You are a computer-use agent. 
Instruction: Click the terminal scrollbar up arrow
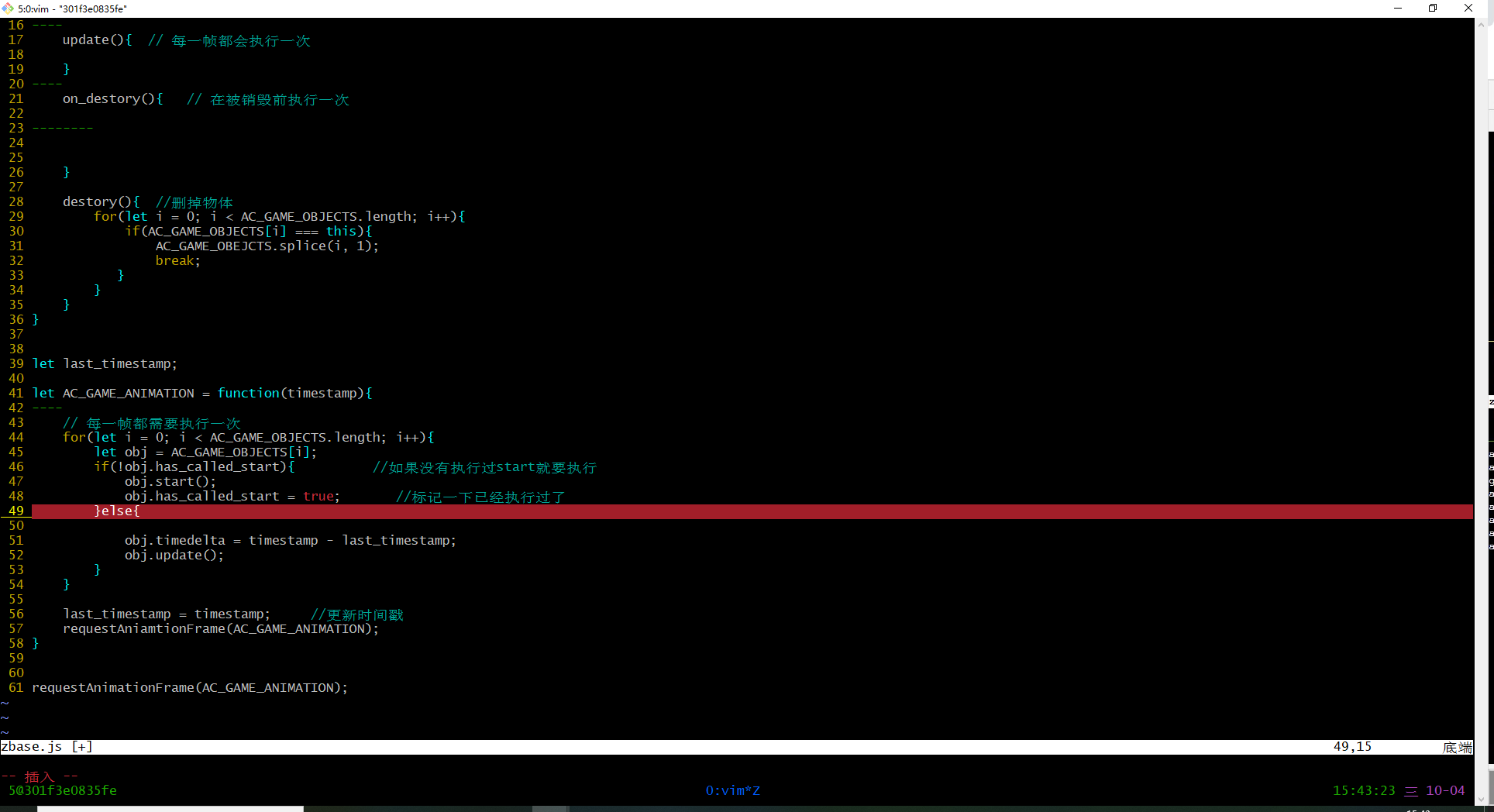(x=1481, y=24)
